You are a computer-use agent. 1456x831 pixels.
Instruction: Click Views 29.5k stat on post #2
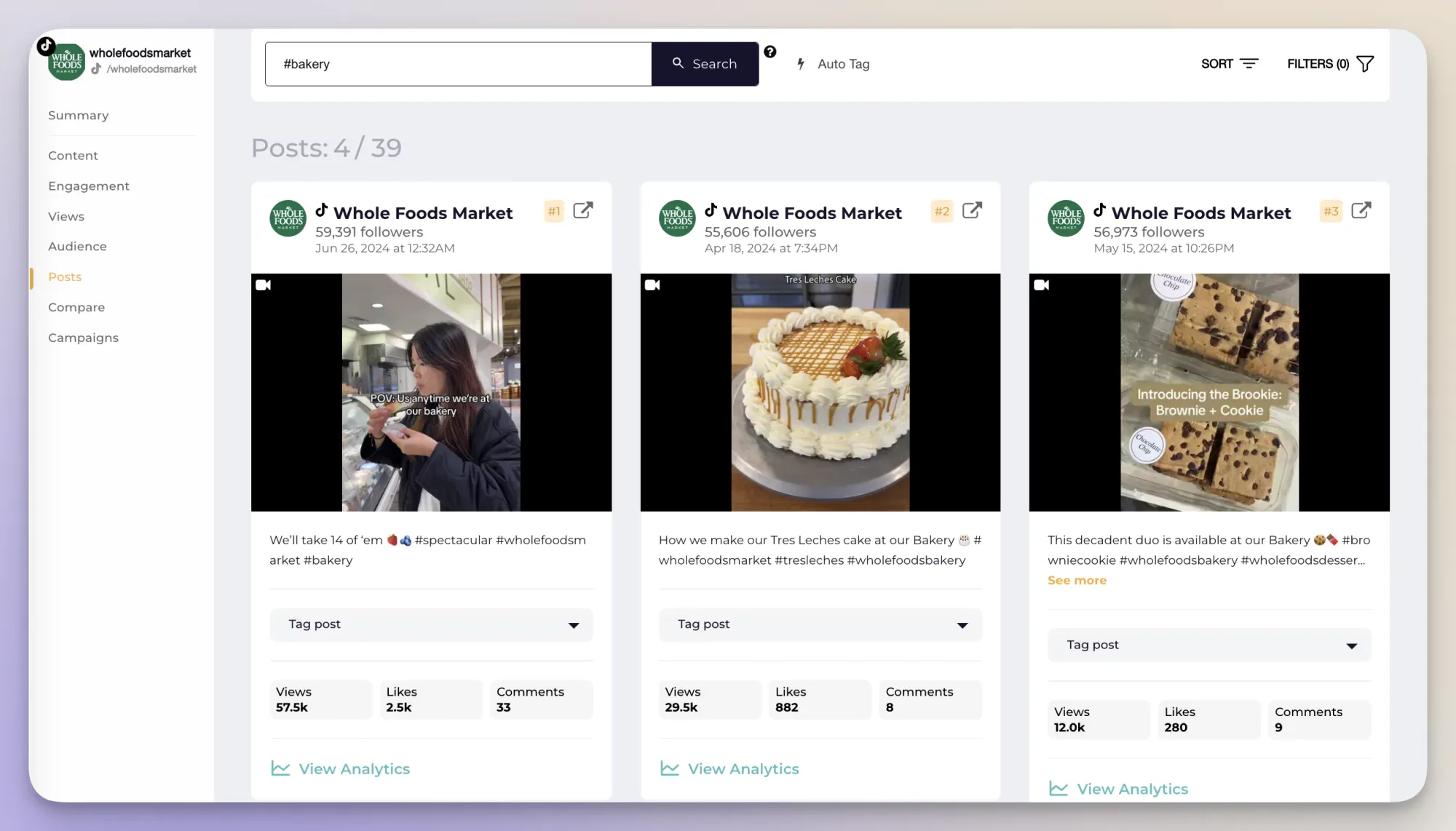coord(710,699)
